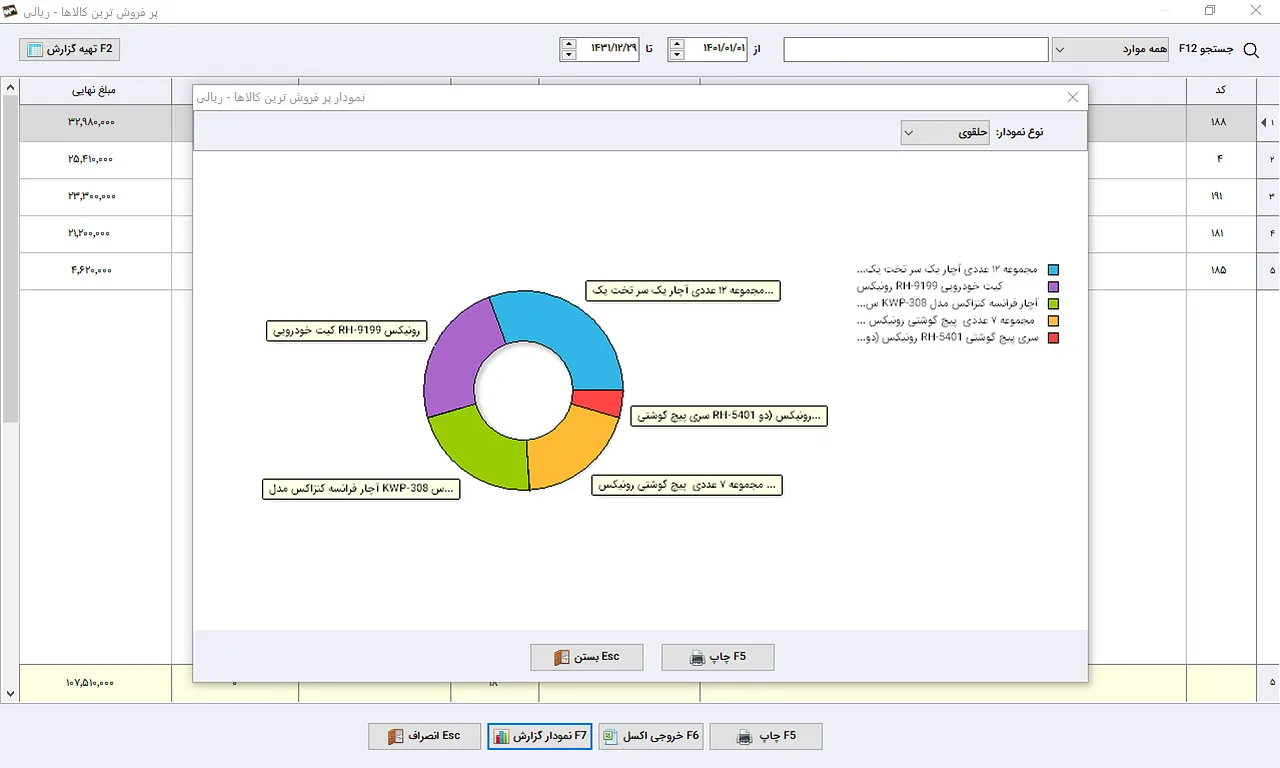The width and height of the screenshot is (1280, 768).
Task: Export with the F6 خروجی اکسل button
Action: pyautogui.click(x=651, y=736)
